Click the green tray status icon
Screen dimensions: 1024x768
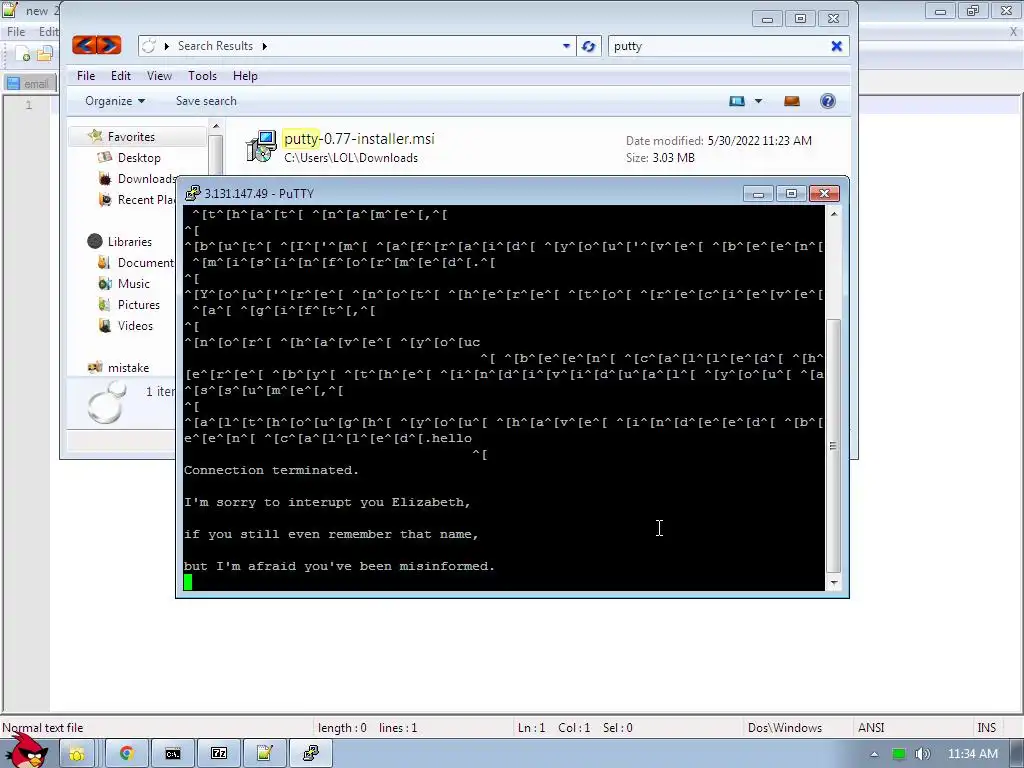coord(899,754)
